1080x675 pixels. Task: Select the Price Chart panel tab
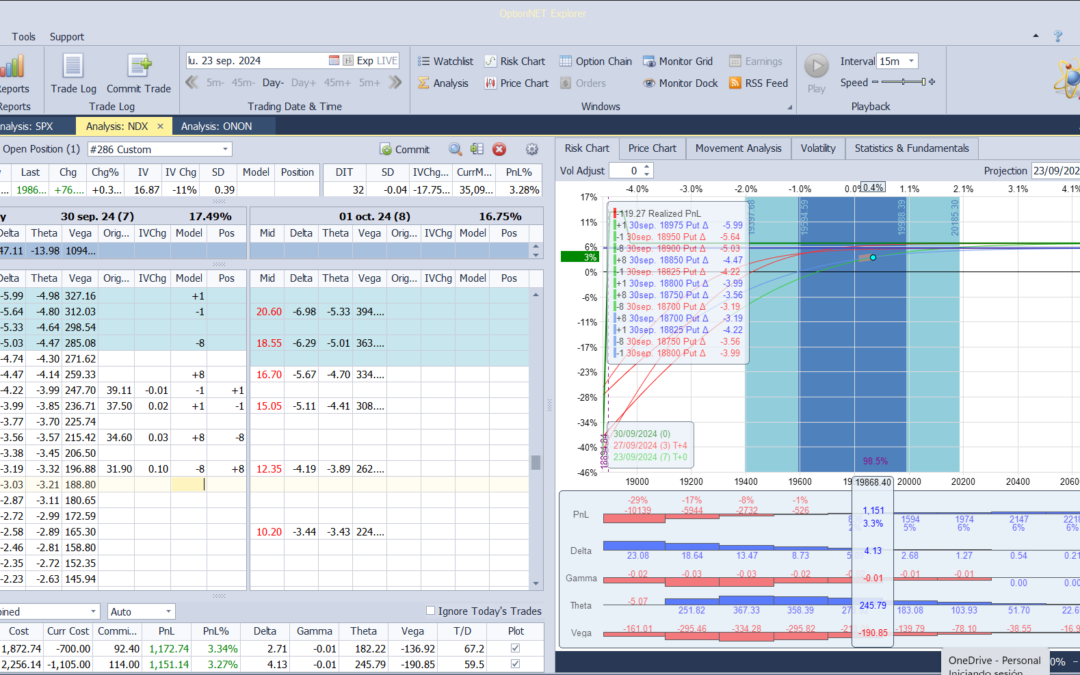(652, 148)
